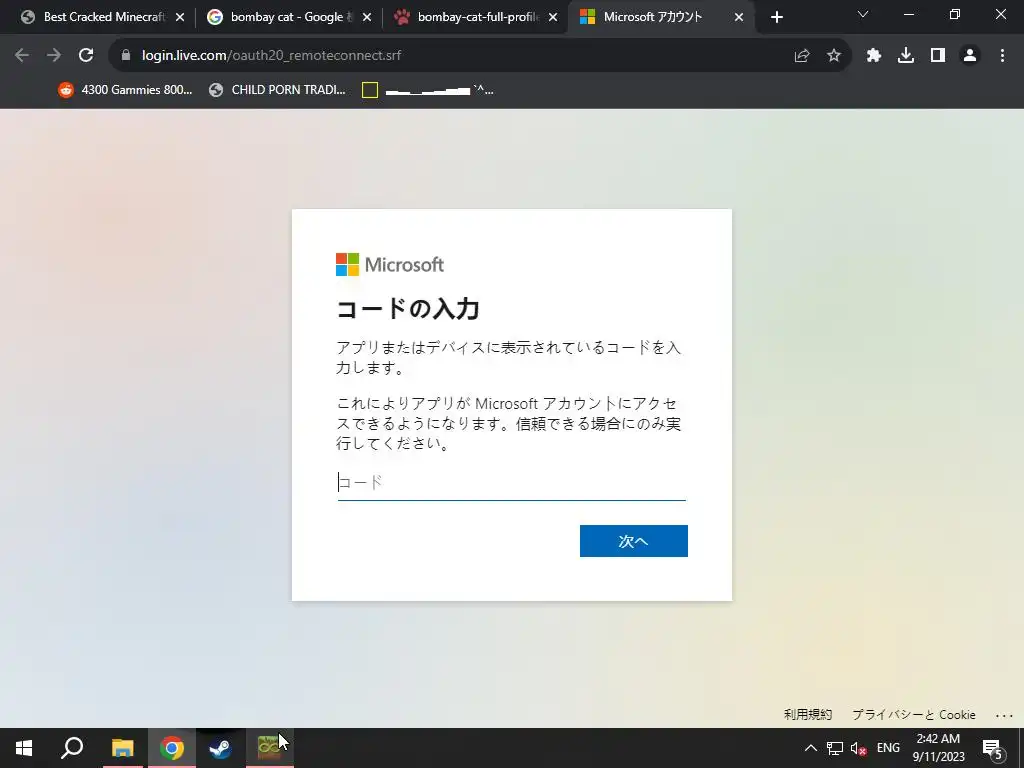Open the Chrome downloads tray
Image resolution: width=1024 pixels, height=768 pixels.
[x=906, y=56]
